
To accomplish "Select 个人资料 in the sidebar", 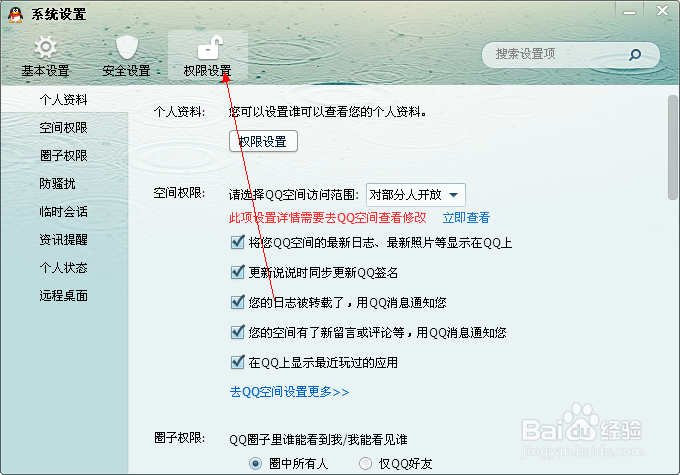I will coord(64,100).
